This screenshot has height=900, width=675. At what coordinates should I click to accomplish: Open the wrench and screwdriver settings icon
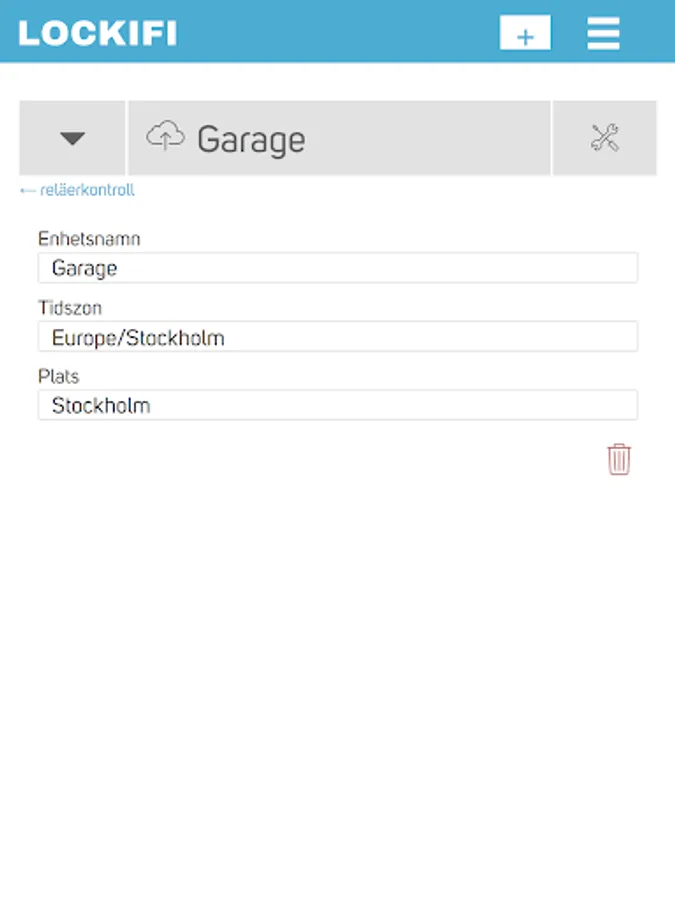click(604, 138)
